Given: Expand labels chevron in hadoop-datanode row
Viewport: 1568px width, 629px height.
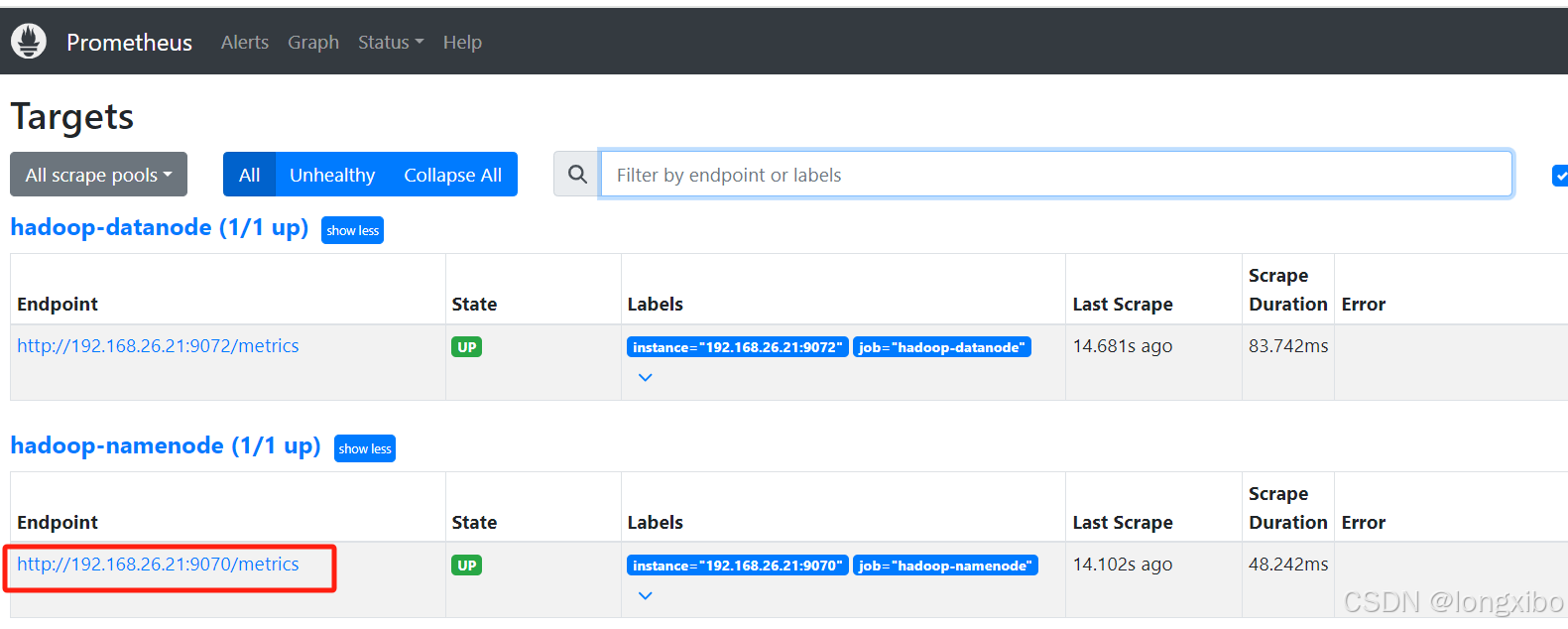Looking at the screenshot, I should pyautogui.click(x=646, y=377).
